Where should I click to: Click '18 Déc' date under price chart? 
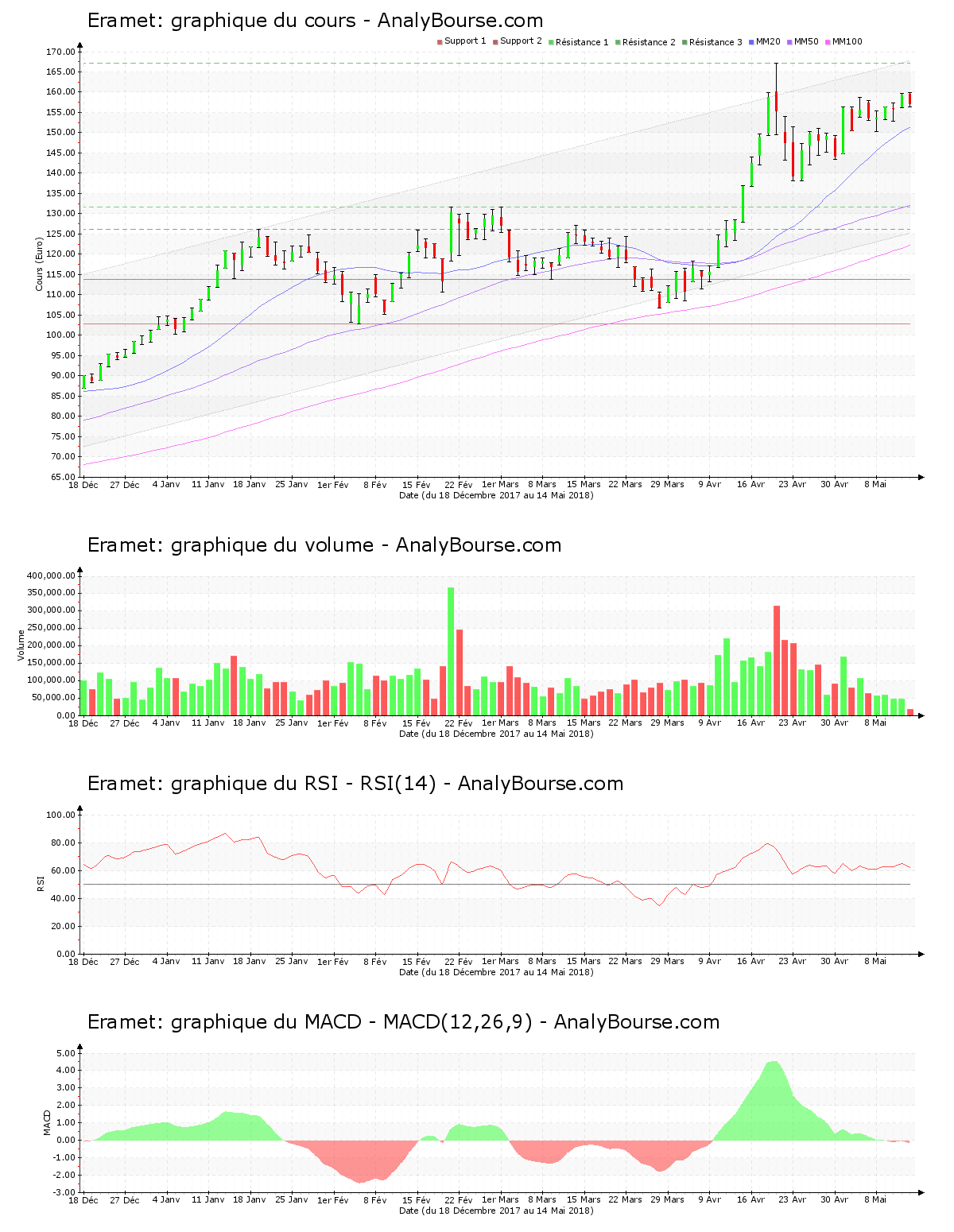pos(83,485)
